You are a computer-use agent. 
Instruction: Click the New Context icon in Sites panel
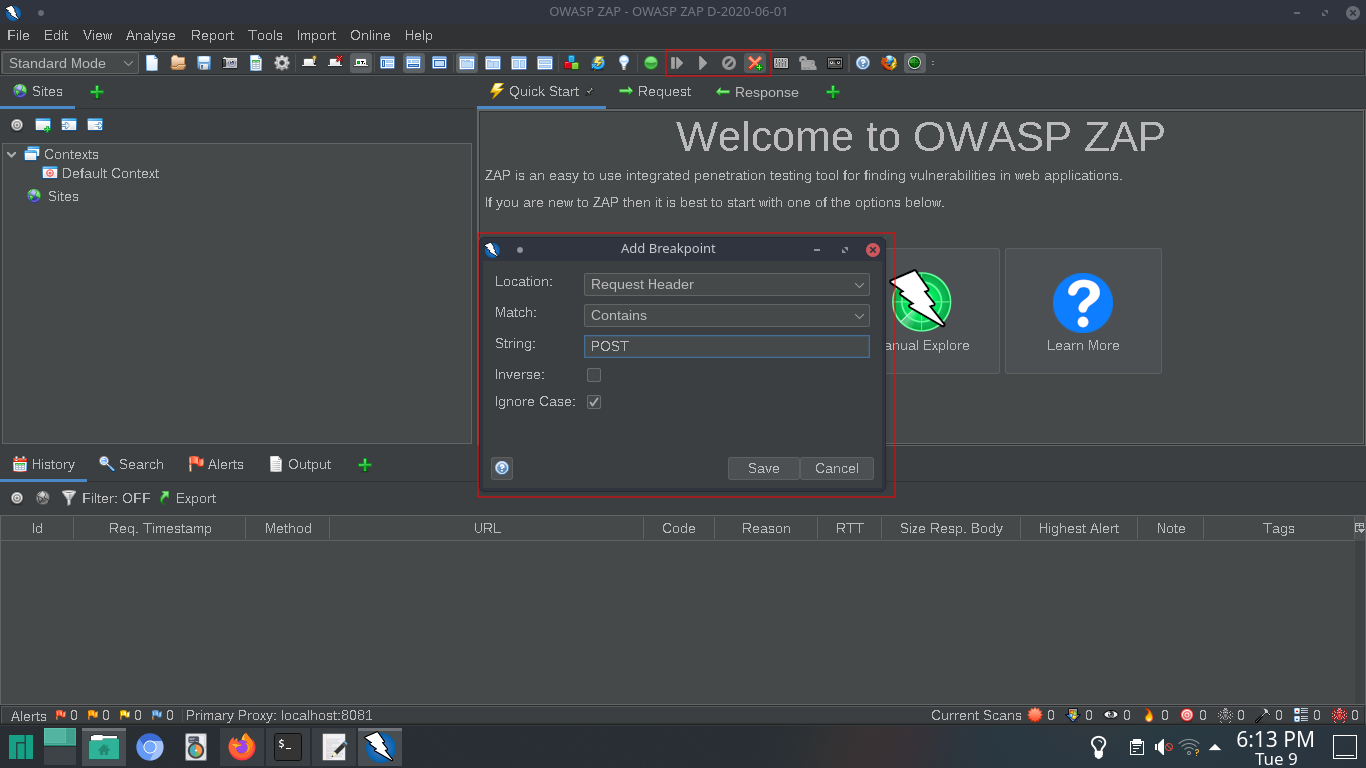pos(43,125)
